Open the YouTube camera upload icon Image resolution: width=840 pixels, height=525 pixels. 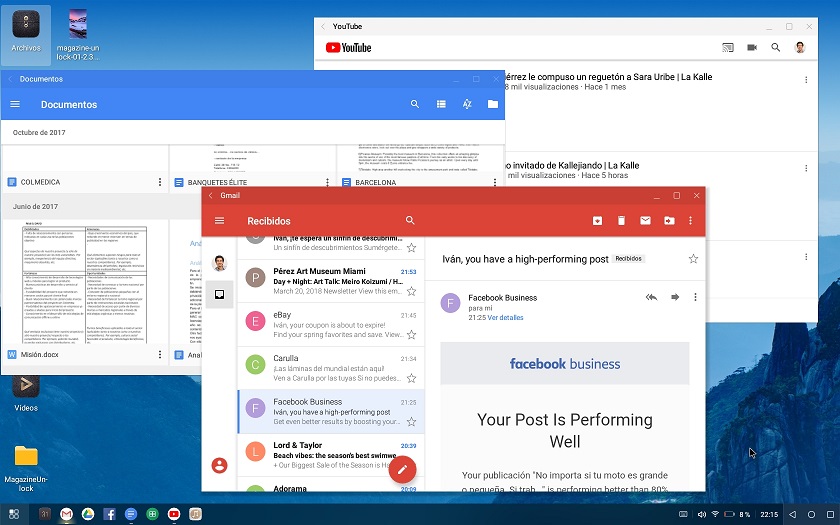click(x=752, y=48)
